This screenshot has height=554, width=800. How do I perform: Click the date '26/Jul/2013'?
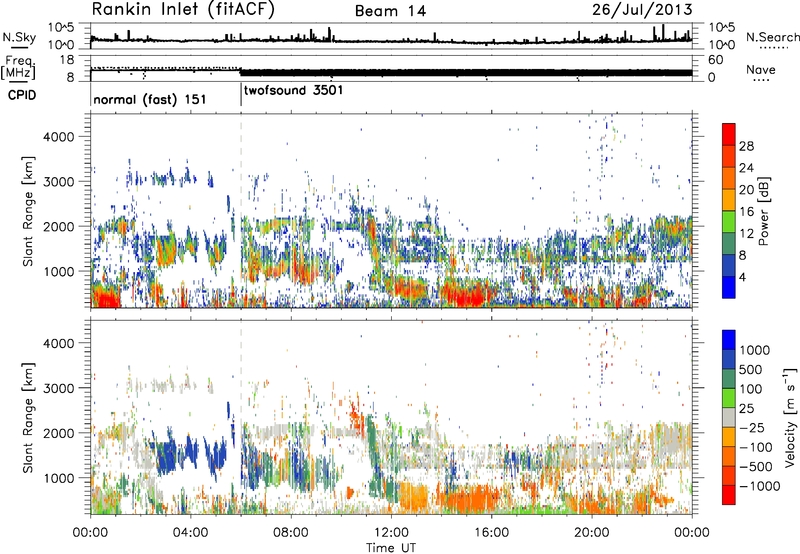point(642,10)
